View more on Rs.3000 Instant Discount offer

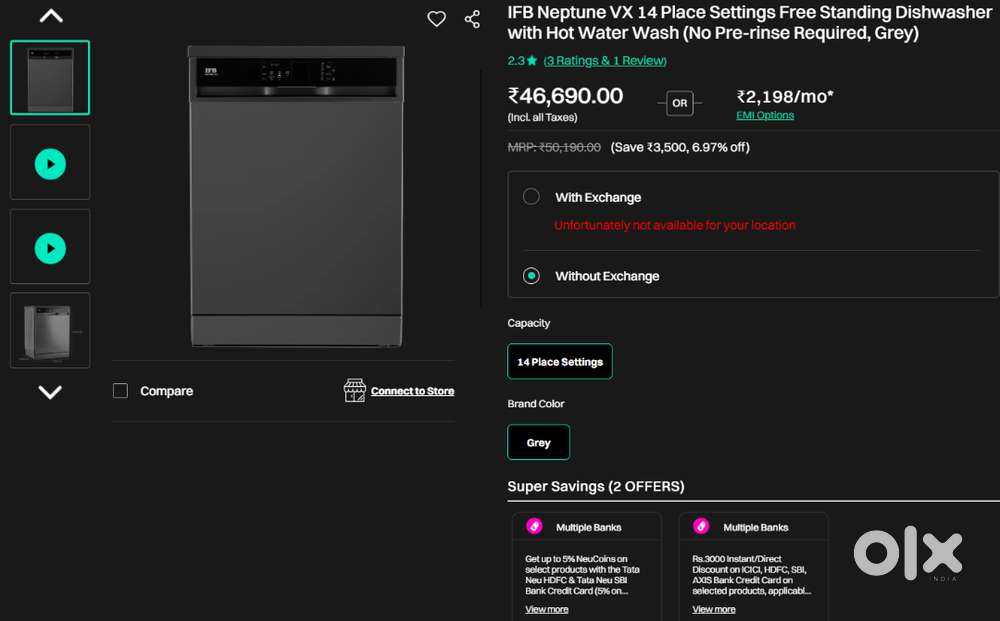click(714, 610)
